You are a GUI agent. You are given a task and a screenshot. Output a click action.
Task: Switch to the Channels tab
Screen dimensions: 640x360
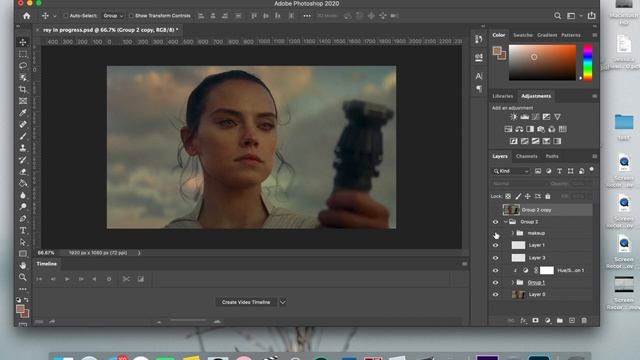[527, 156]
